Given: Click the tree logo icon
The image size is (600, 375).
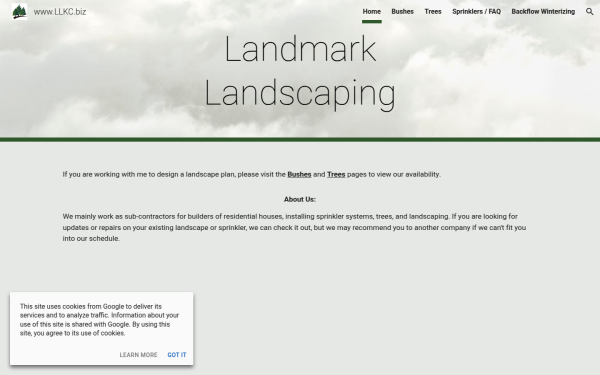Looking at the screenshot, I should pos(19,11).
